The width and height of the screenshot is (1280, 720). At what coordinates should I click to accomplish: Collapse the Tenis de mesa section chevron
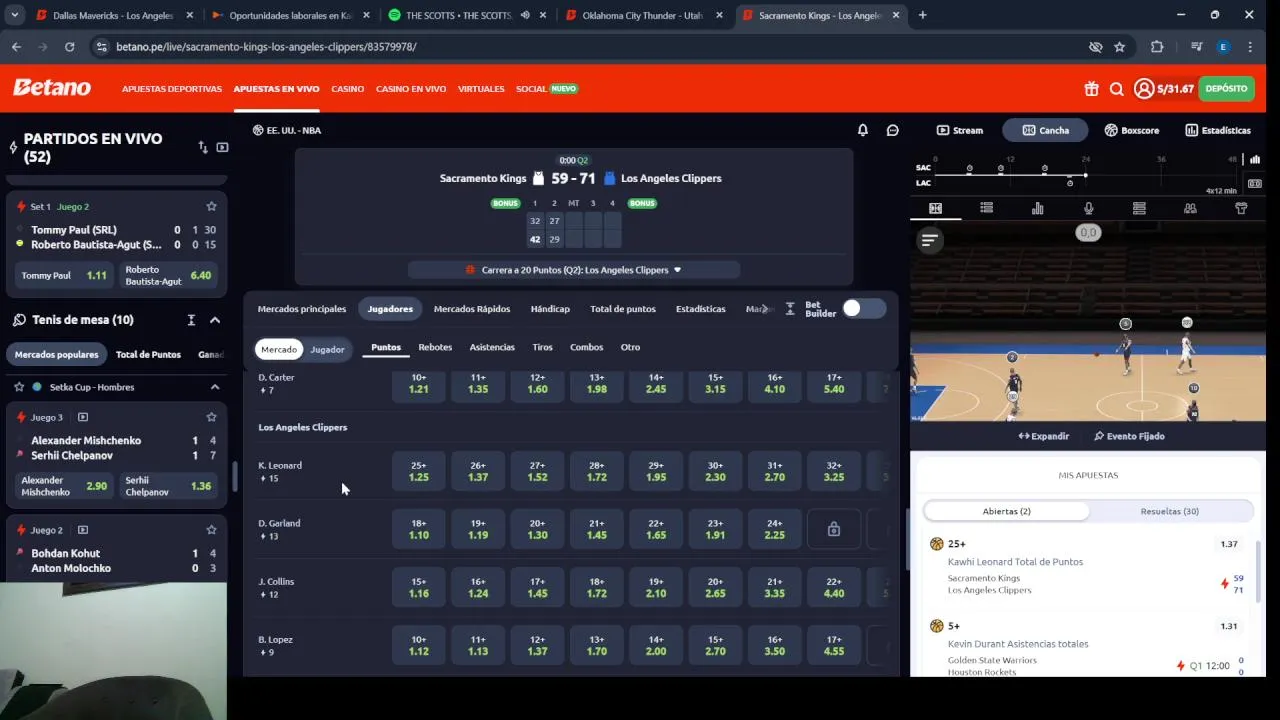point(215,320)
